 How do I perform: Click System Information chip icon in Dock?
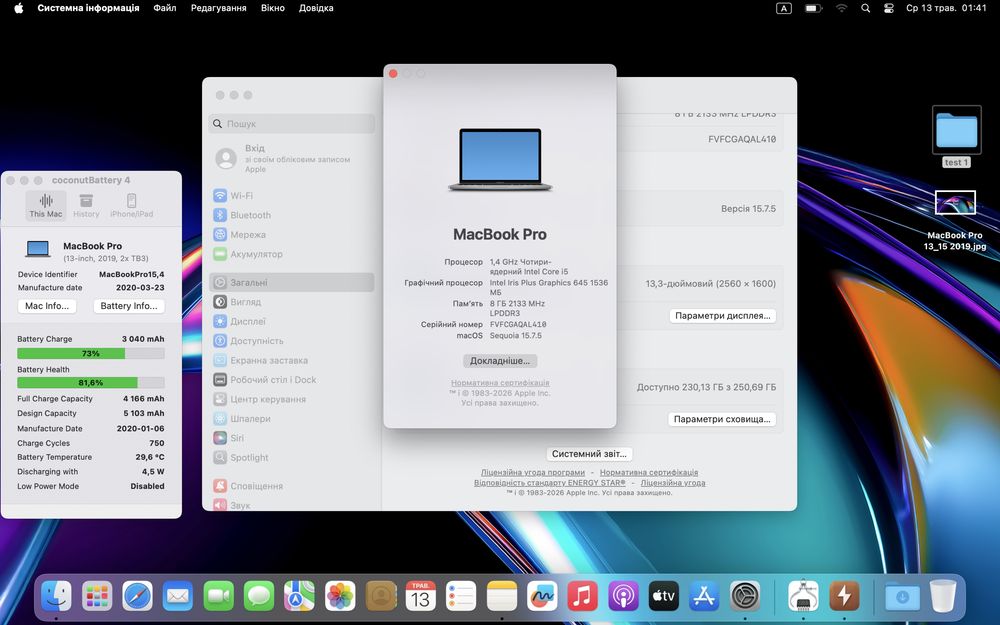[804, 596]
